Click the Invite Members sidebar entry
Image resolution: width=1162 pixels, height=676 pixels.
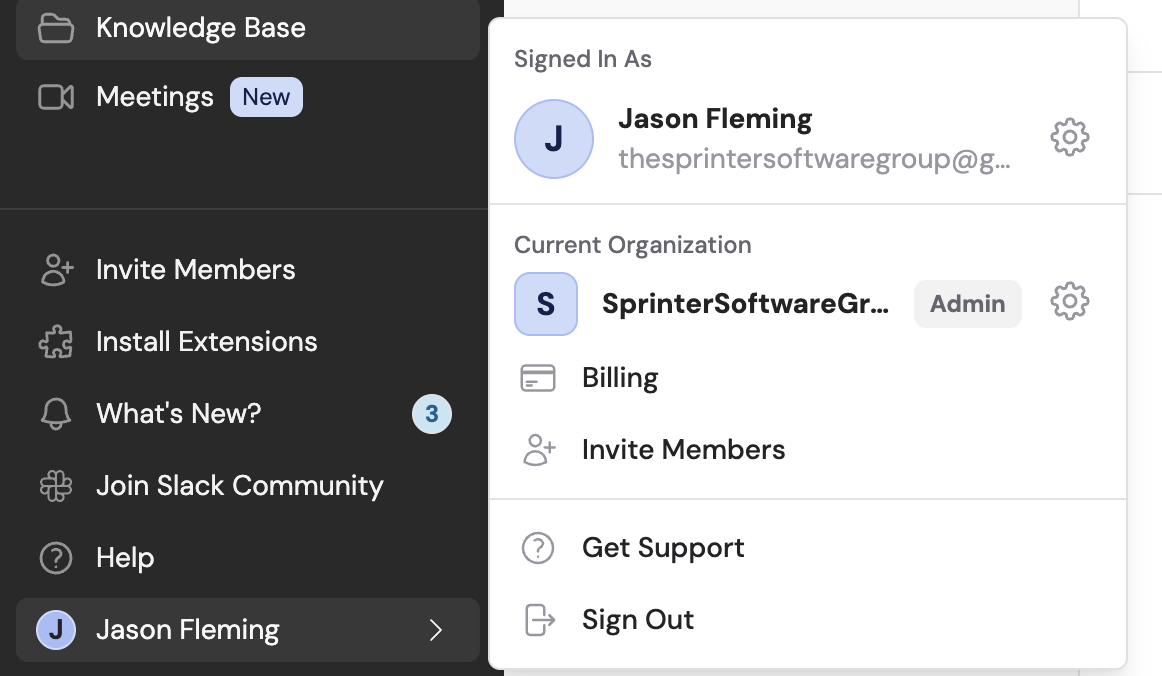click(195, 269)
